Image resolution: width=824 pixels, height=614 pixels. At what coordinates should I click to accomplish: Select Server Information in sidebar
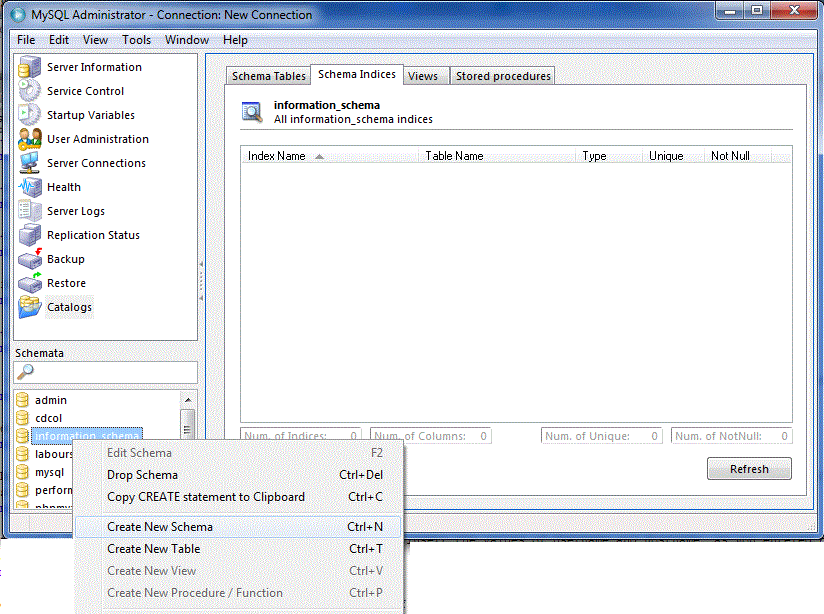point(94,67)
